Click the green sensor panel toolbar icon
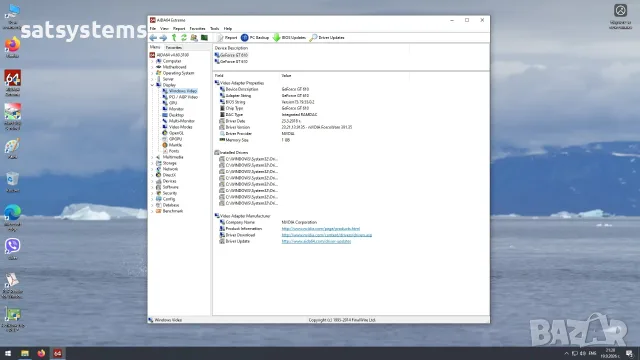This screenshot has height=360, width=640. coord(204,38)
